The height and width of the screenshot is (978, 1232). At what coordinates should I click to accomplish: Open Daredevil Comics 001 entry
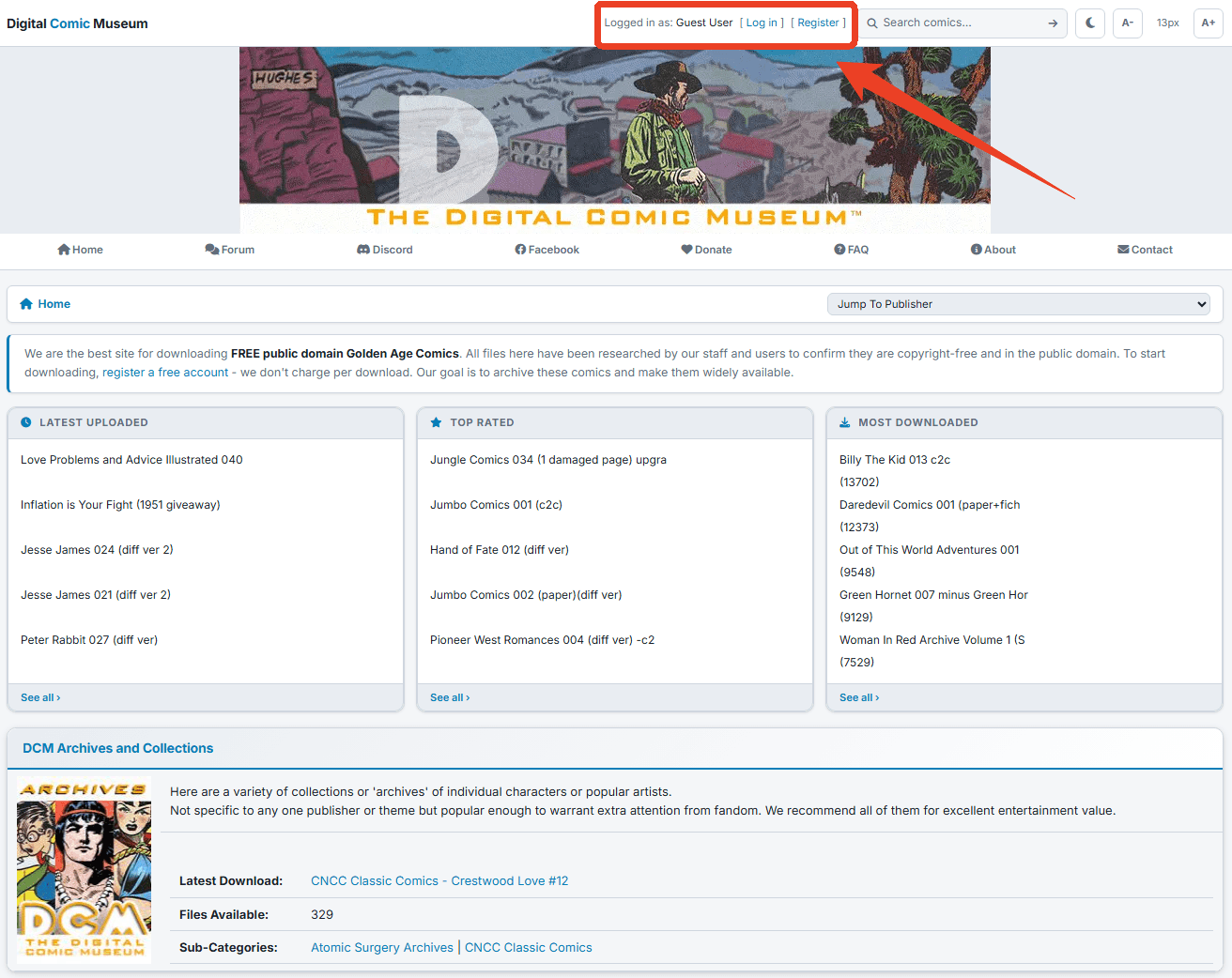[930, 505]
